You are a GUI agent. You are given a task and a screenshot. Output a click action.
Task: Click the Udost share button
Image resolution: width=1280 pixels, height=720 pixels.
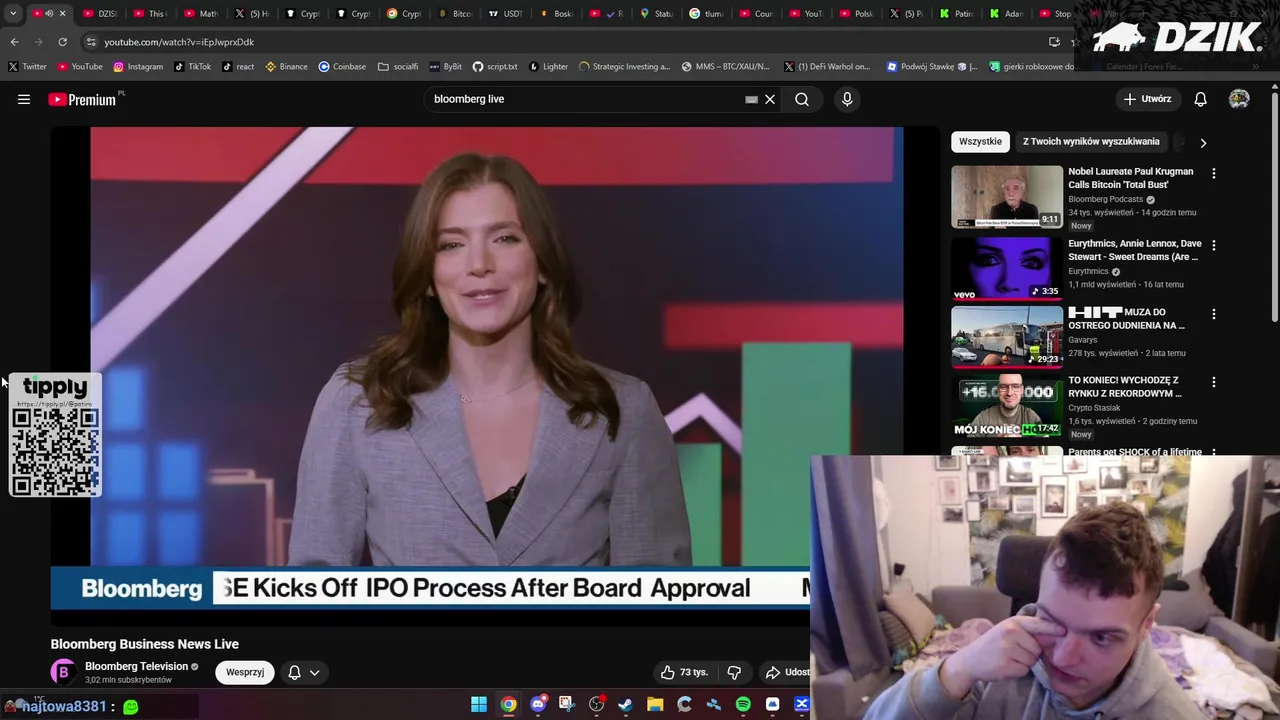786,672
